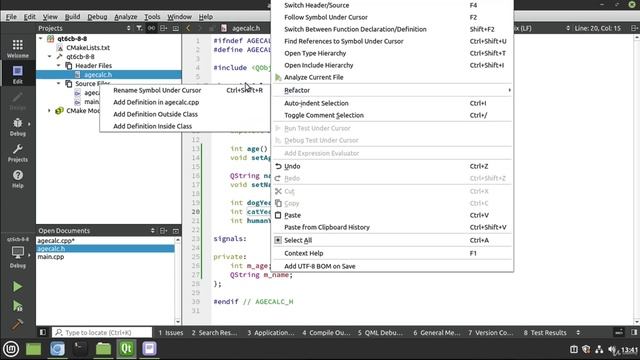Image resolution: width=640 pixels, height=360 pixels.
Task: Open the Analyze menu
Action: pyautogui.click(x=126, y=17)
